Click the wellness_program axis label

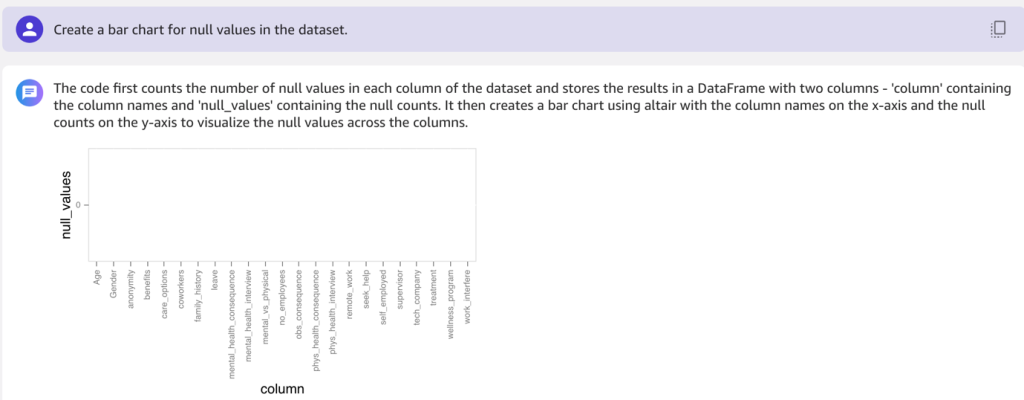tap(452, 301)
